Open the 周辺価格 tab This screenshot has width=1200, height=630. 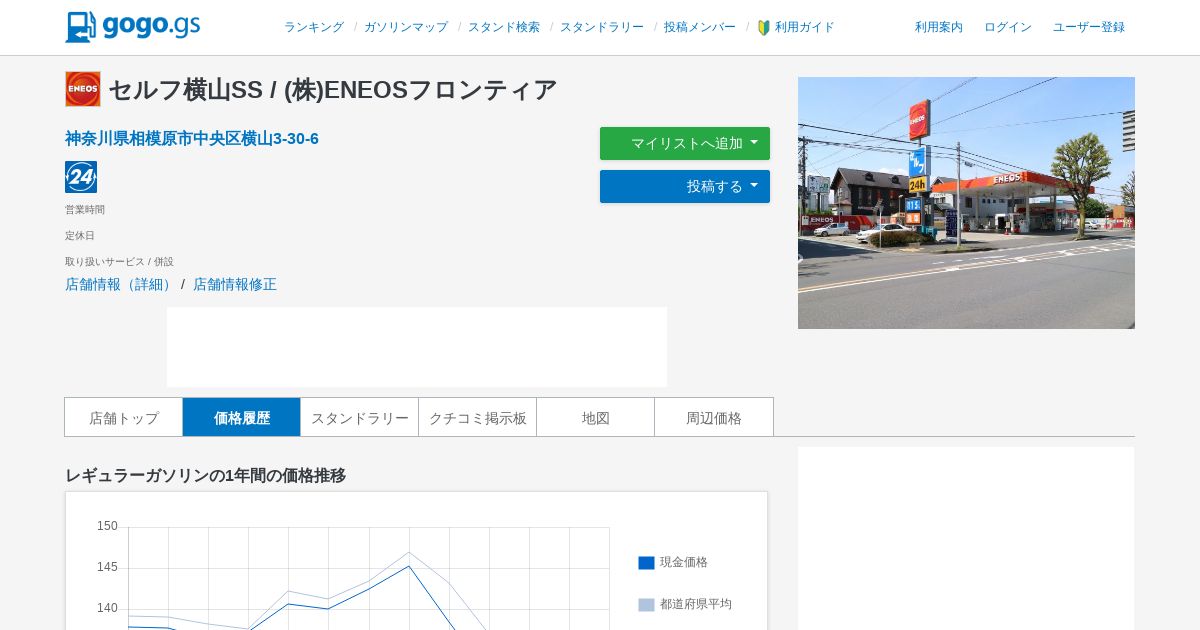tap(714, 417)
